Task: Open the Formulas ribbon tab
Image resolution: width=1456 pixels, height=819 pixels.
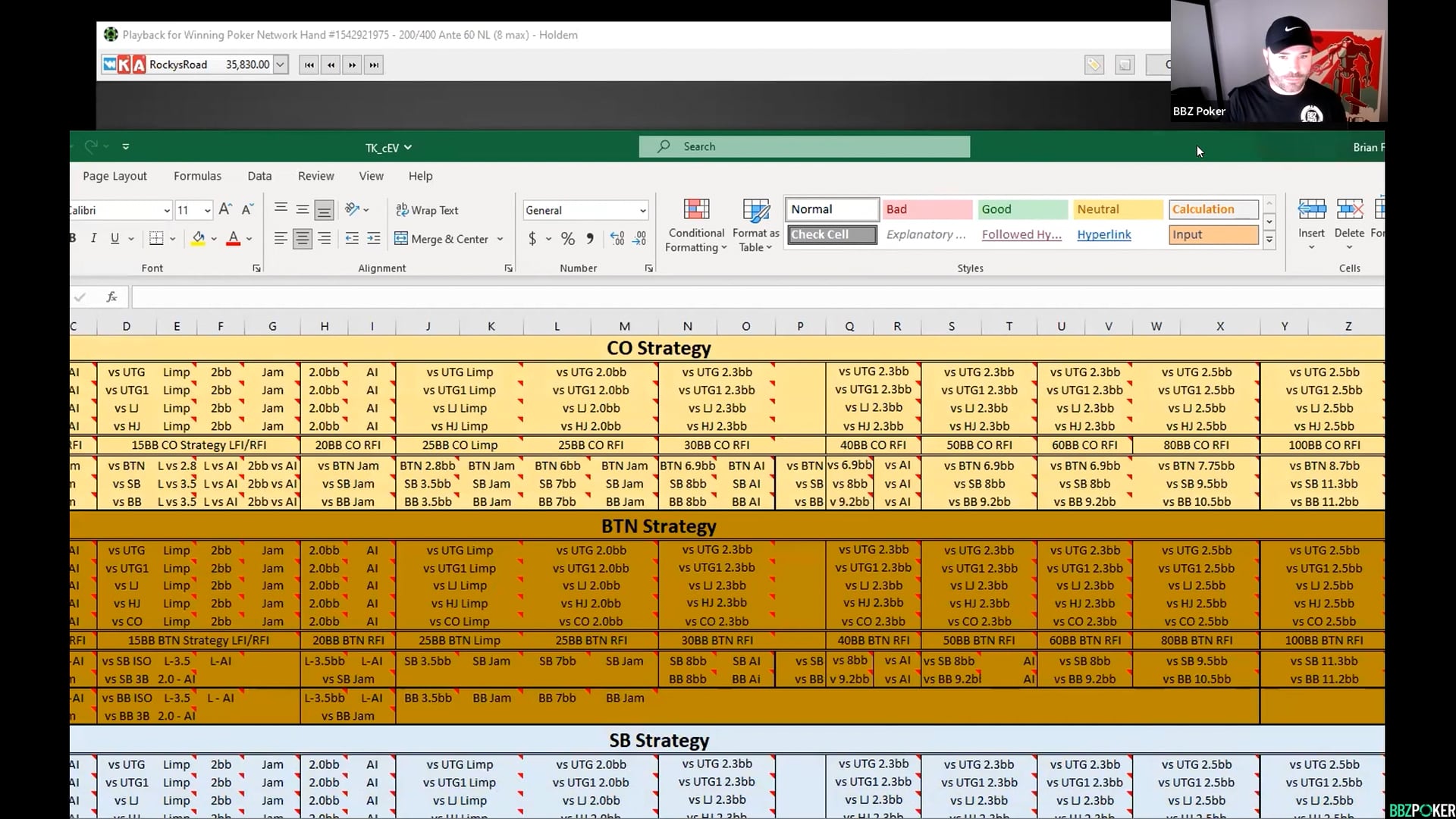Action: (x=197, y=176)
